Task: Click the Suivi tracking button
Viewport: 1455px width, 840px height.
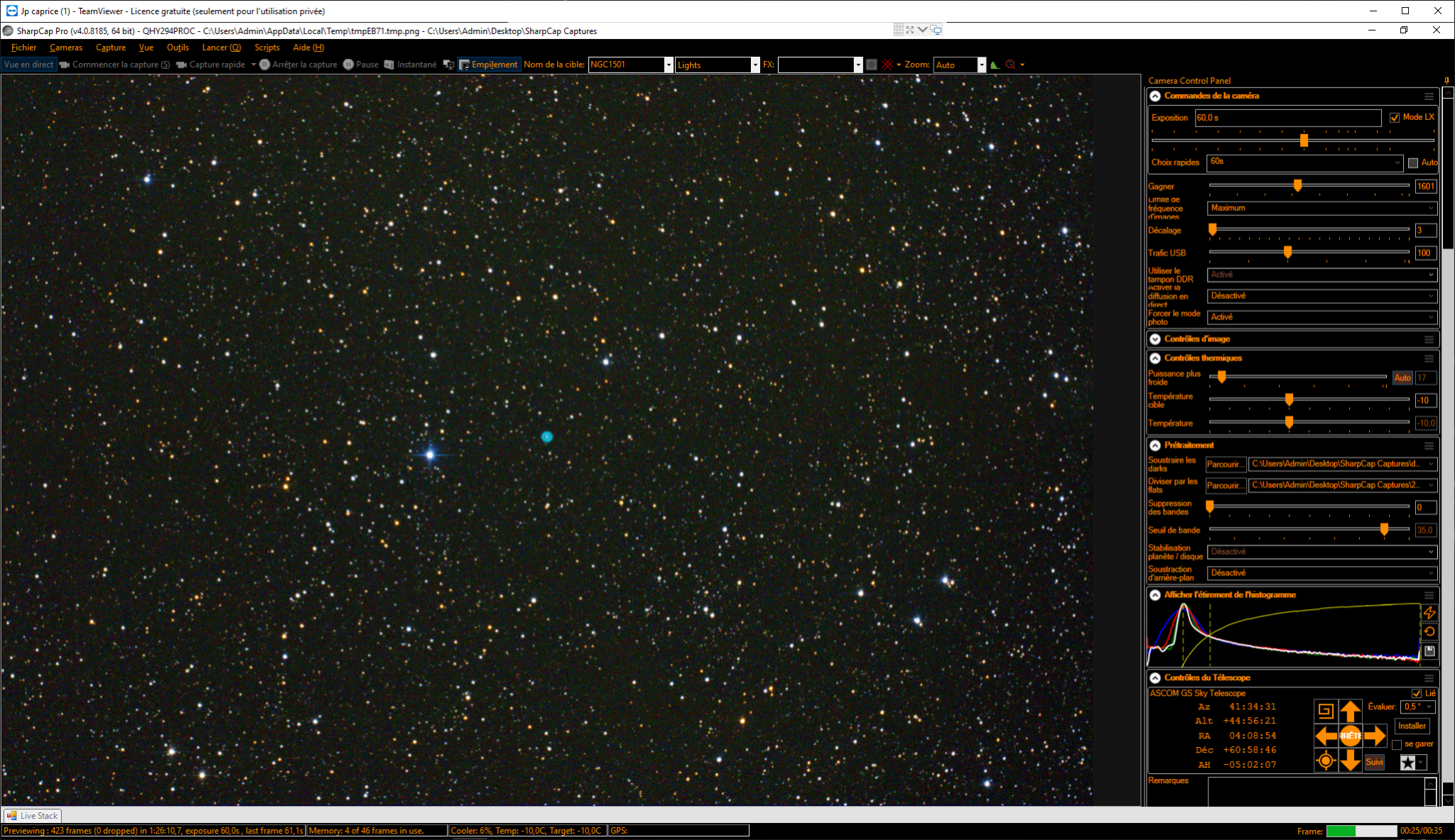Action: coord(1374,762)
